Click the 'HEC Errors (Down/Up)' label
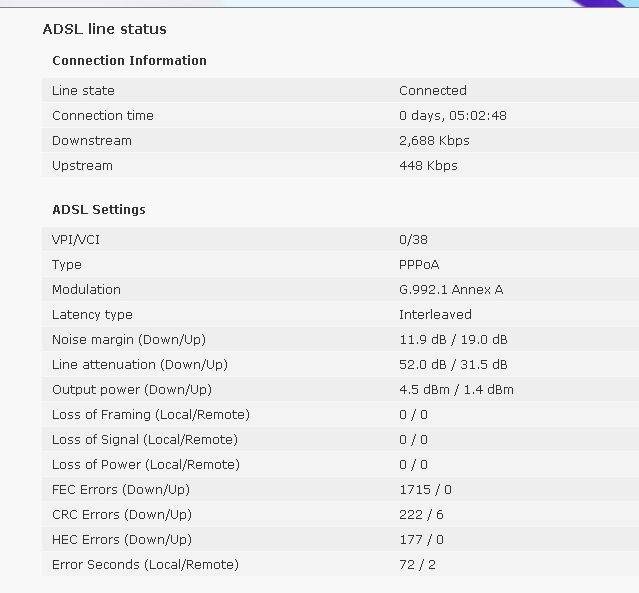The width and height of the screenshot is (639, 593). pyautogui.click(x=122, y=540)
